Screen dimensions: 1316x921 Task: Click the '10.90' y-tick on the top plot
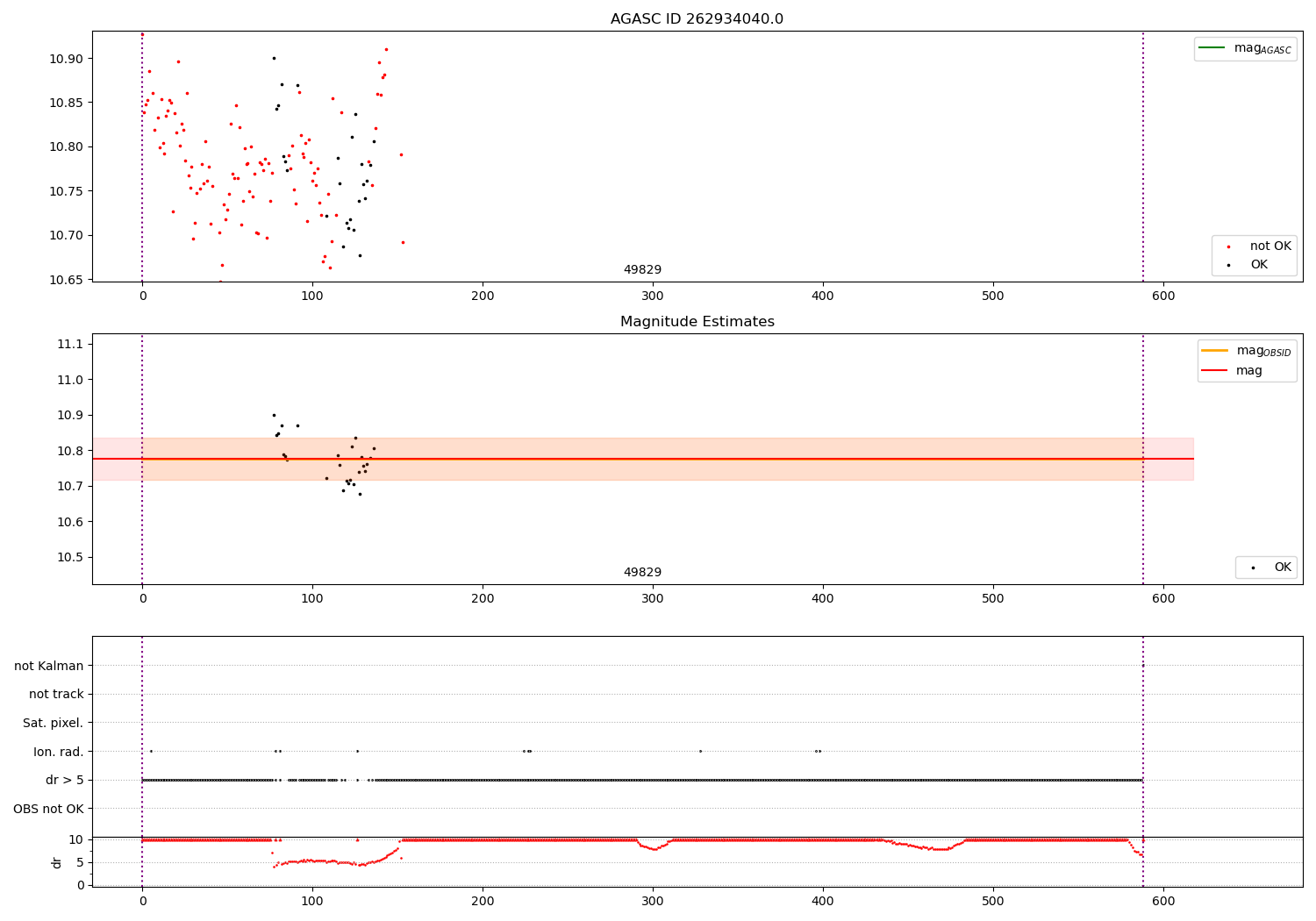pyautogui.click(x=67, y=59)
